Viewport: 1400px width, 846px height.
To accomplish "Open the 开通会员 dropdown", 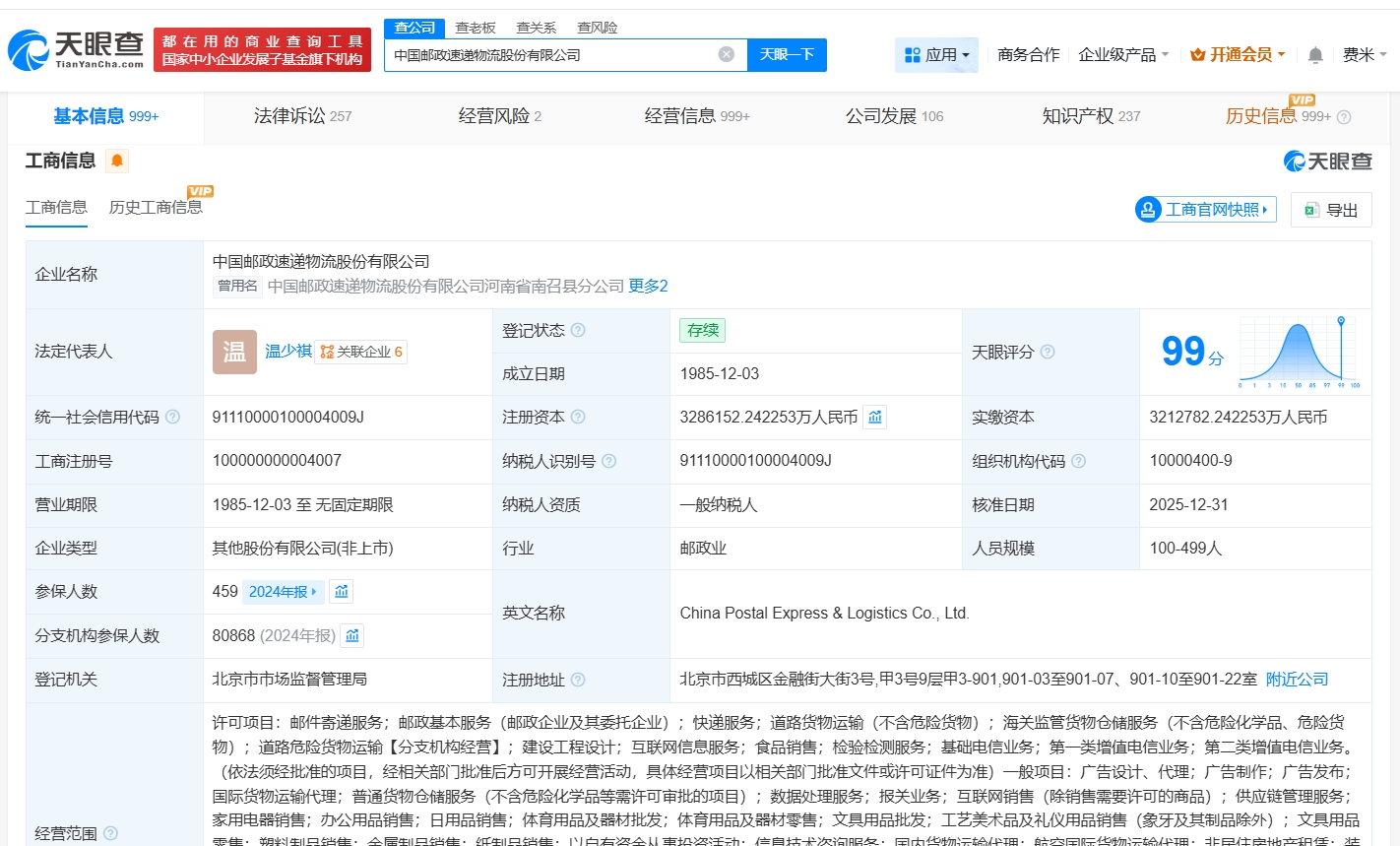I will pyautogui.click(x=1238, y=55).
